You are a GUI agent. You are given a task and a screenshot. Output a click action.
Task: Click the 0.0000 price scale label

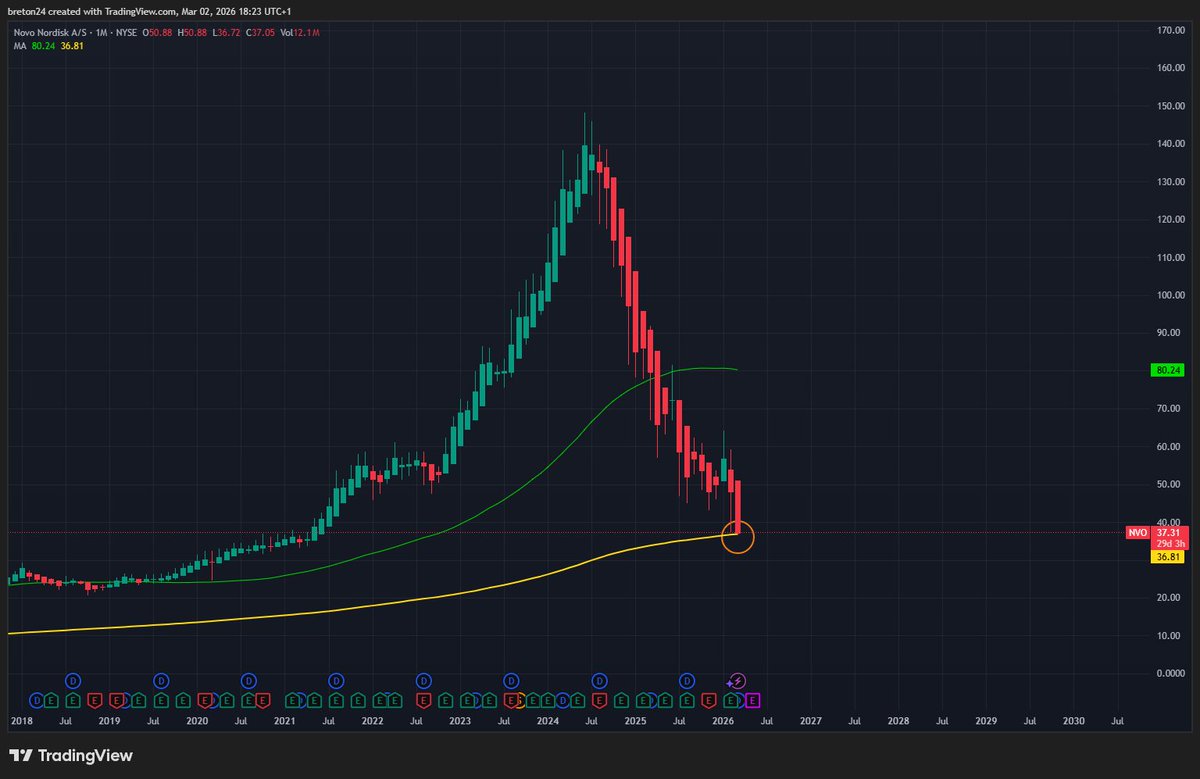tap(1169, 673)
